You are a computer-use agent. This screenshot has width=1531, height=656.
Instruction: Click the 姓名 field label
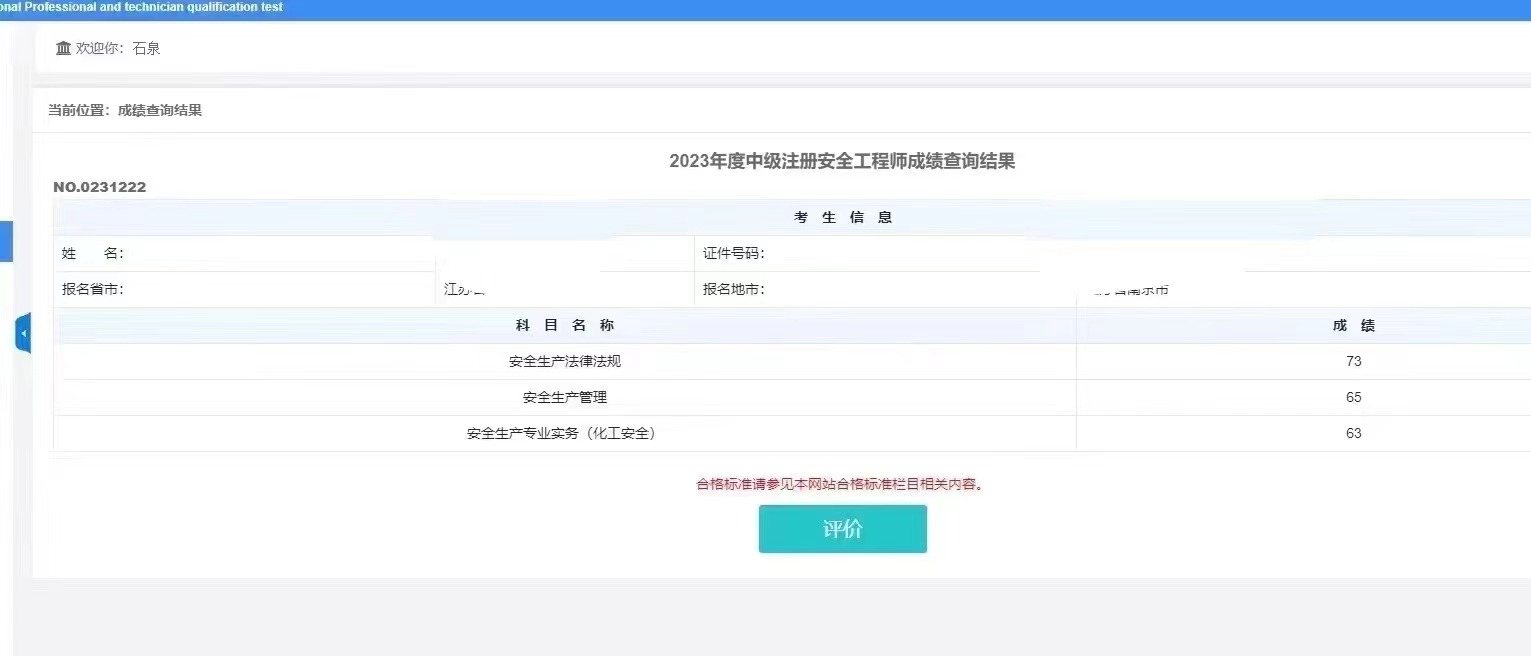click(92, 253)
